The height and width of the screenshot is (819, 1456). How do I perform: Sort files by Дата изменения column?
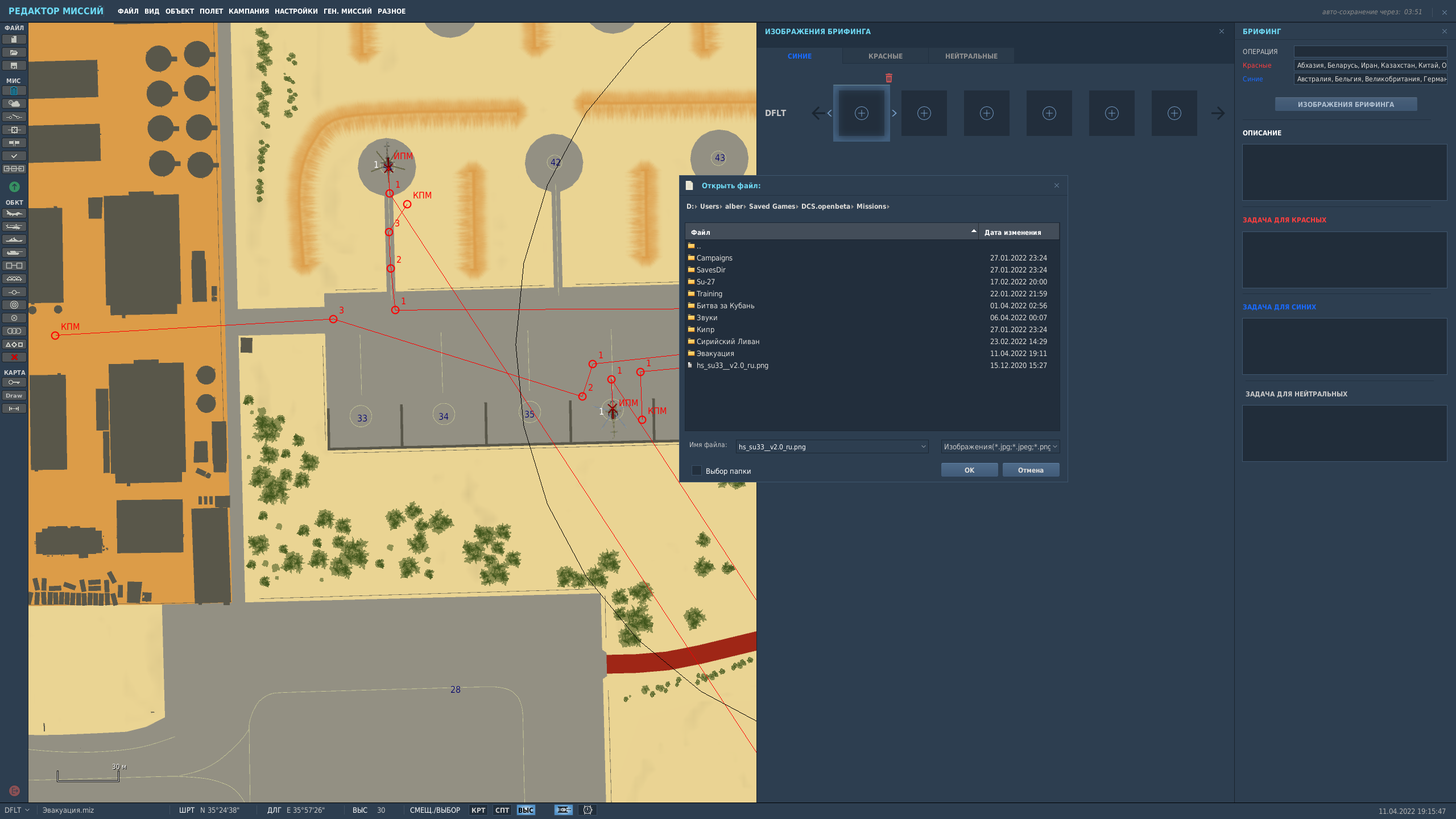coord(1019,232)
